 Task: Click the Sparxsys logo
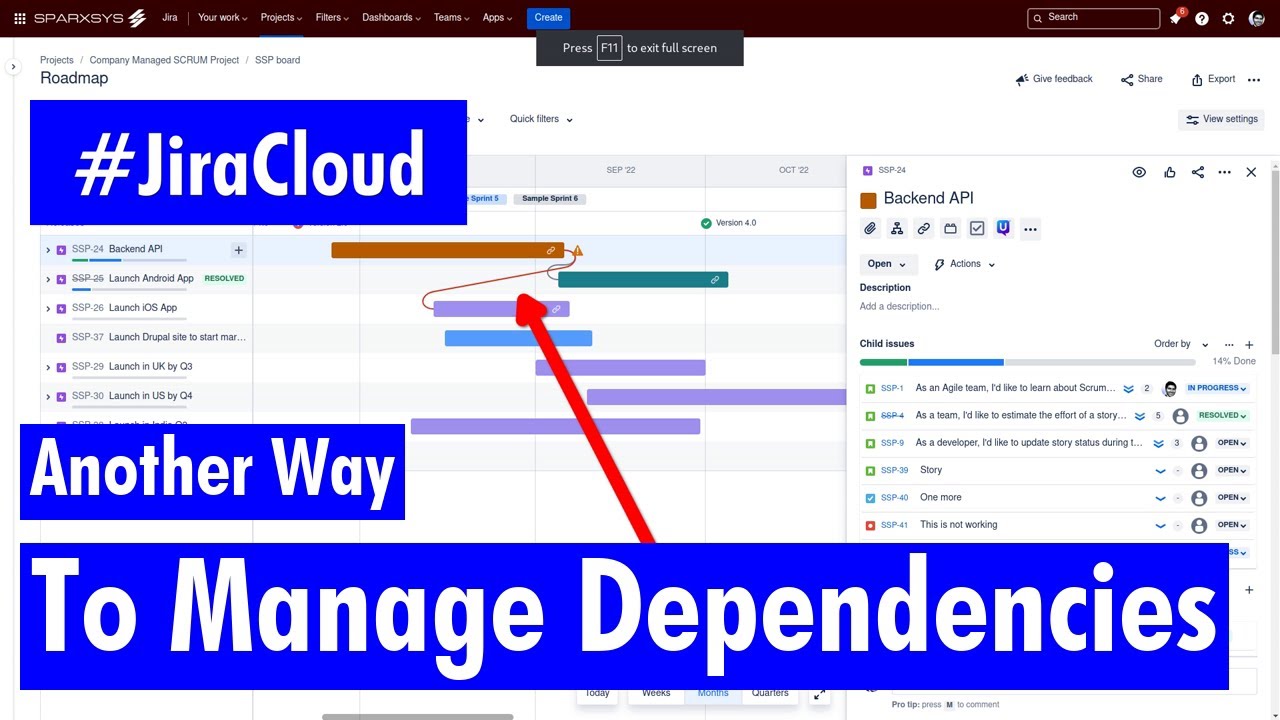90,18
